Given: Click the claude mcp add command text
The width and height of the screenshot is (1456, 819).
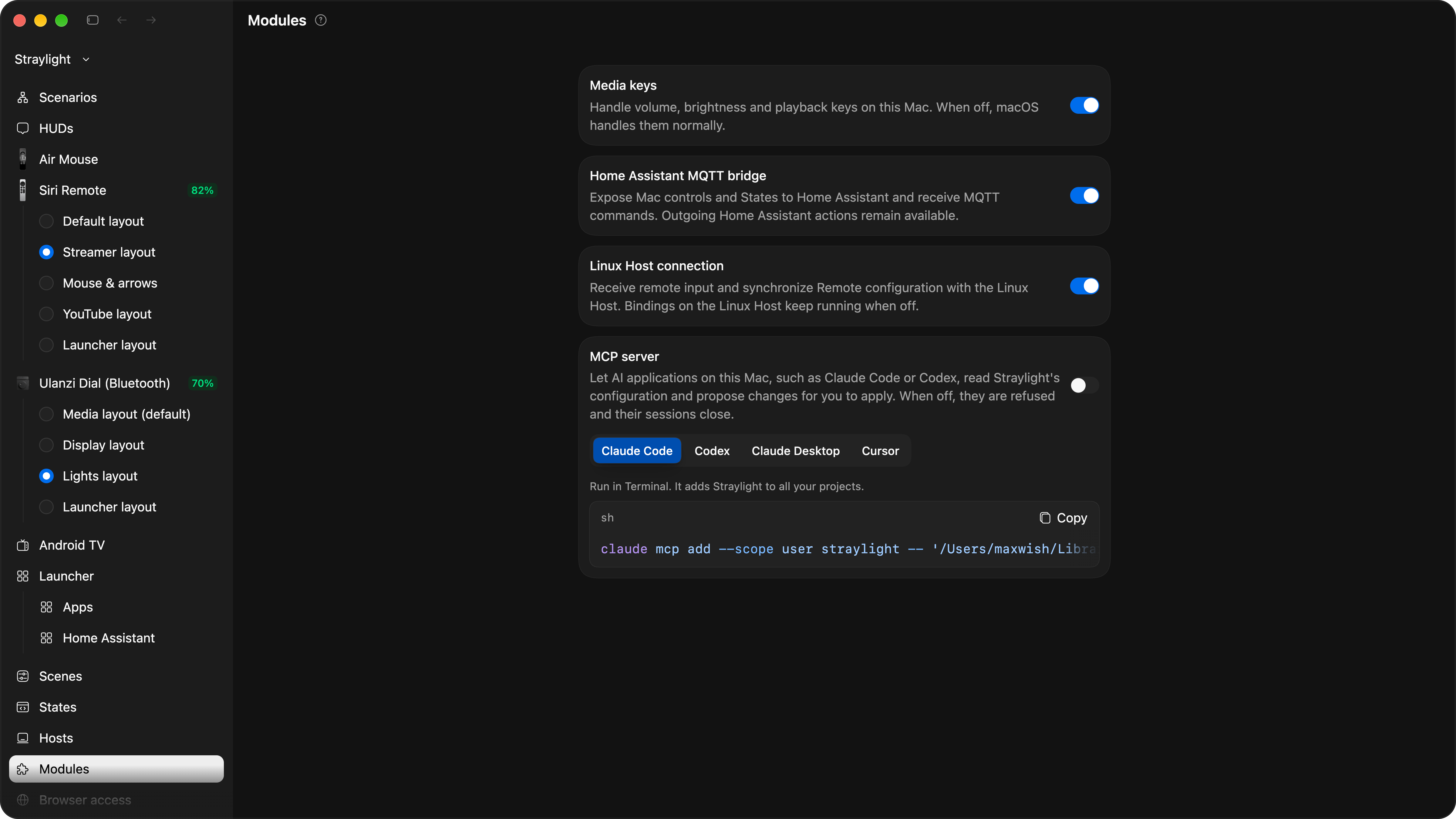Looking at the screenshot, I should coord(848,549).
